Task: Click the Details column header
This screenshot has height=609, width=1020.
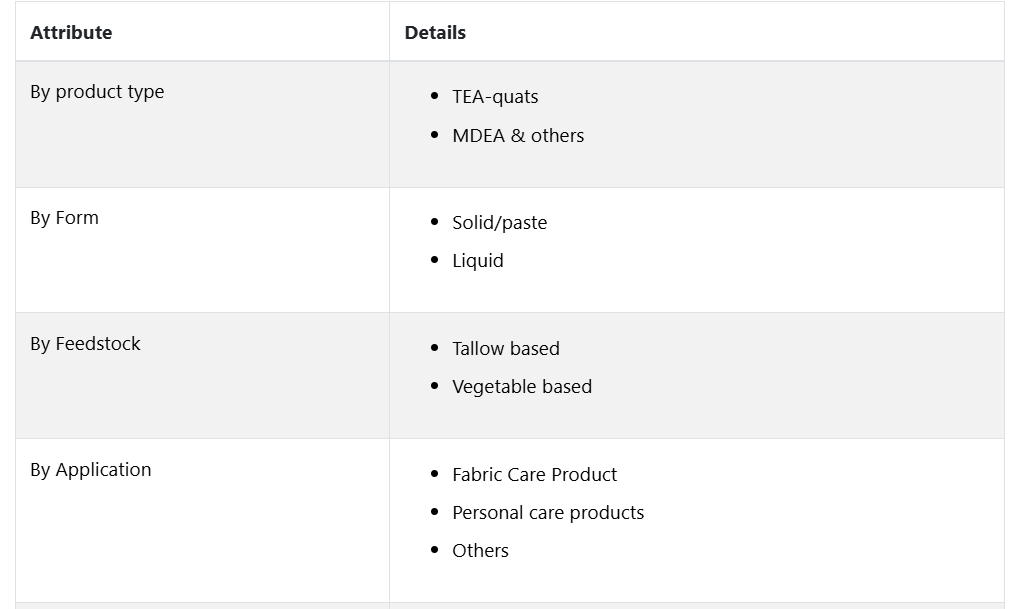Action: click(435, 32)
